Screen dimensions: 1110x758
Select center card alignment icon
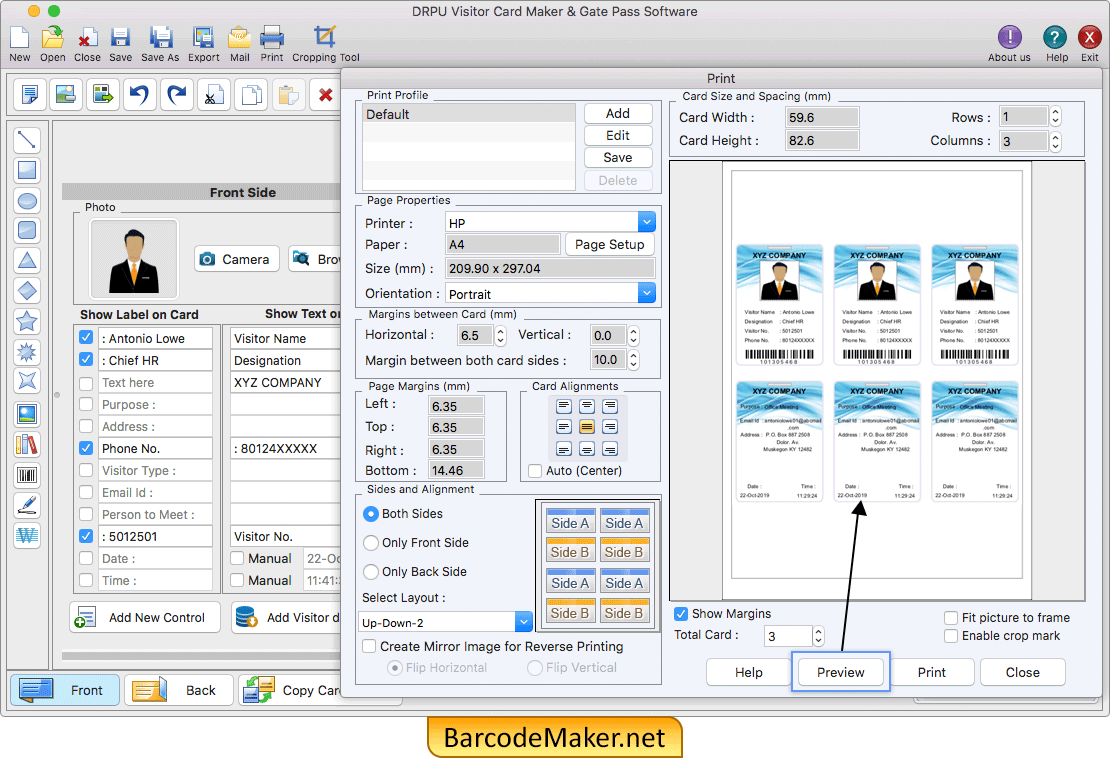click(x=587, y=427)
